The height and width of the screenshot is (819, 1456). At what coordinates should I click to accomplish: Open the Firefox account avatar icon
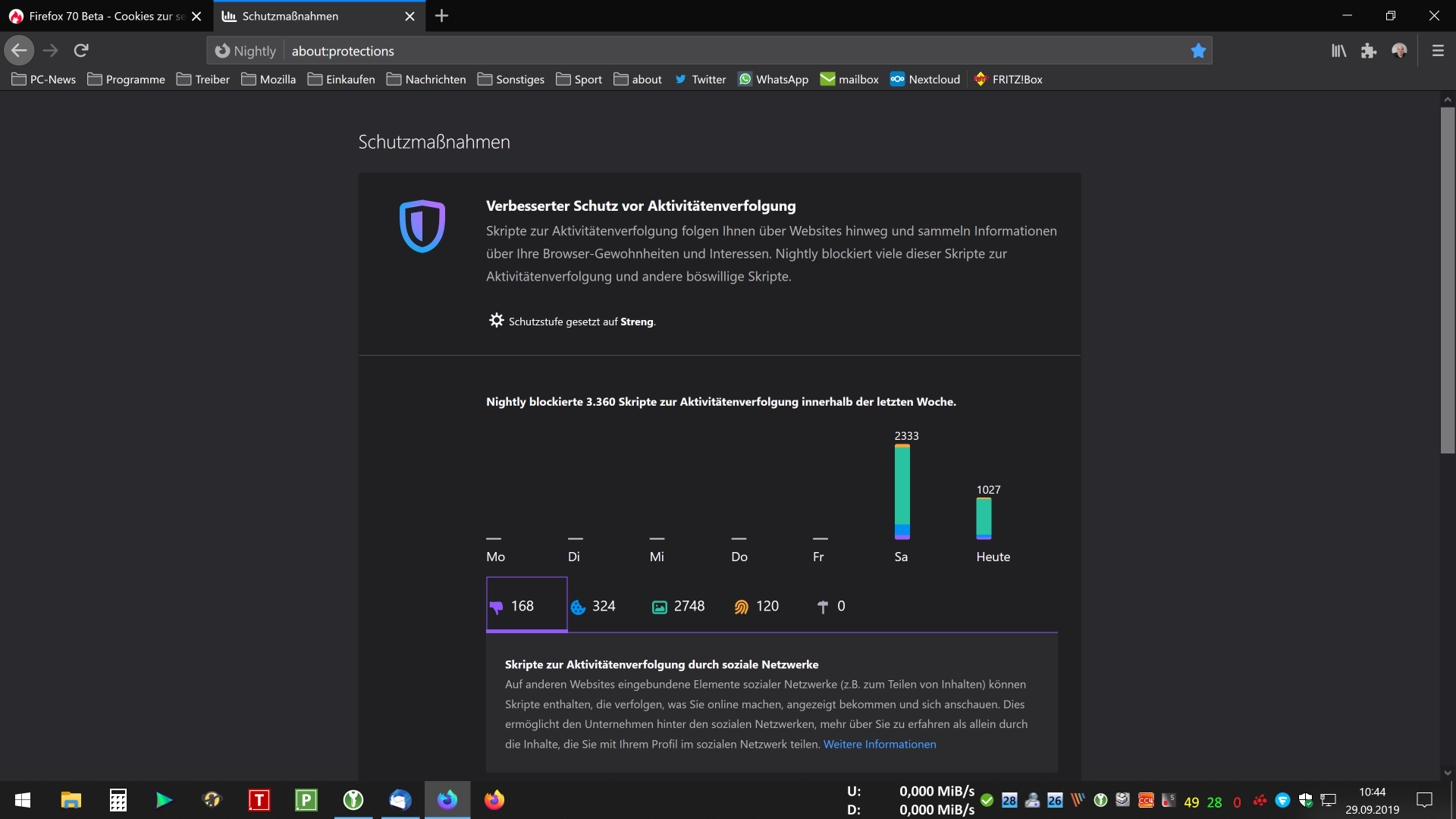(1399, 51)
